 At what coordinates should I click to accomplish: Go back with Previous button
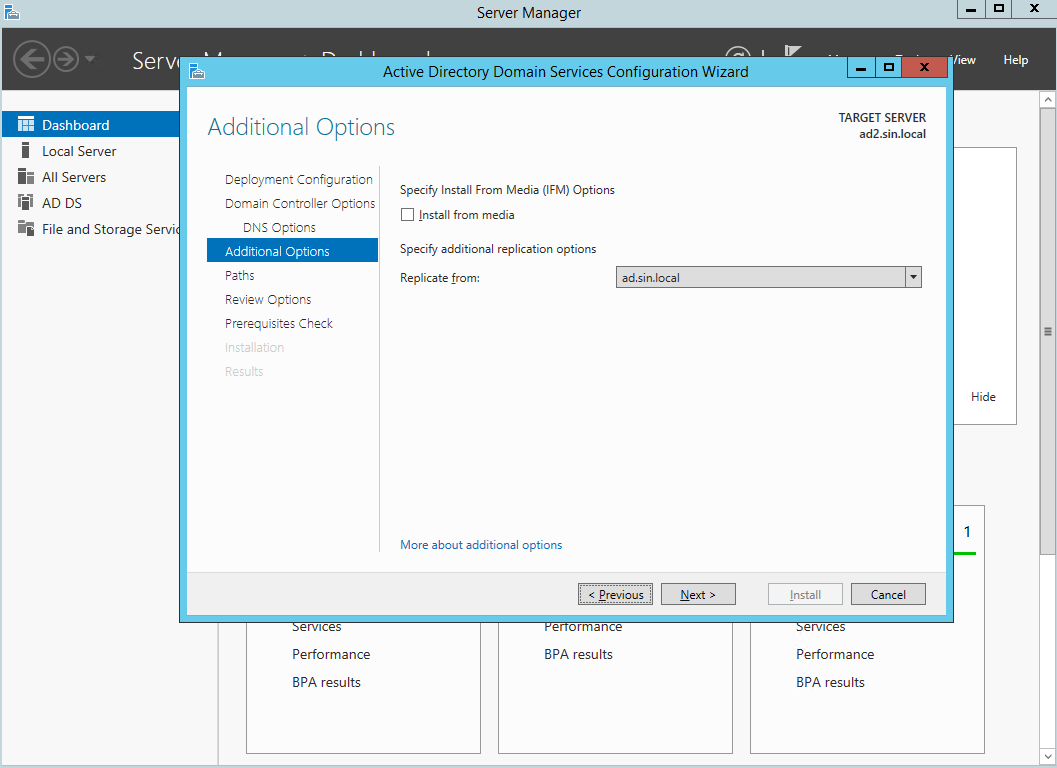click(615, 595)
